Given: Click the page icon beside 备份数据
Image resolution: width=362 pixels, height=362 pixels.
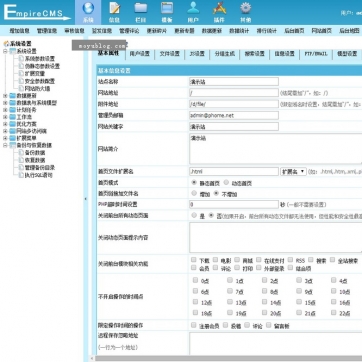Looking at the screenshot, I should tap(21, 153).
